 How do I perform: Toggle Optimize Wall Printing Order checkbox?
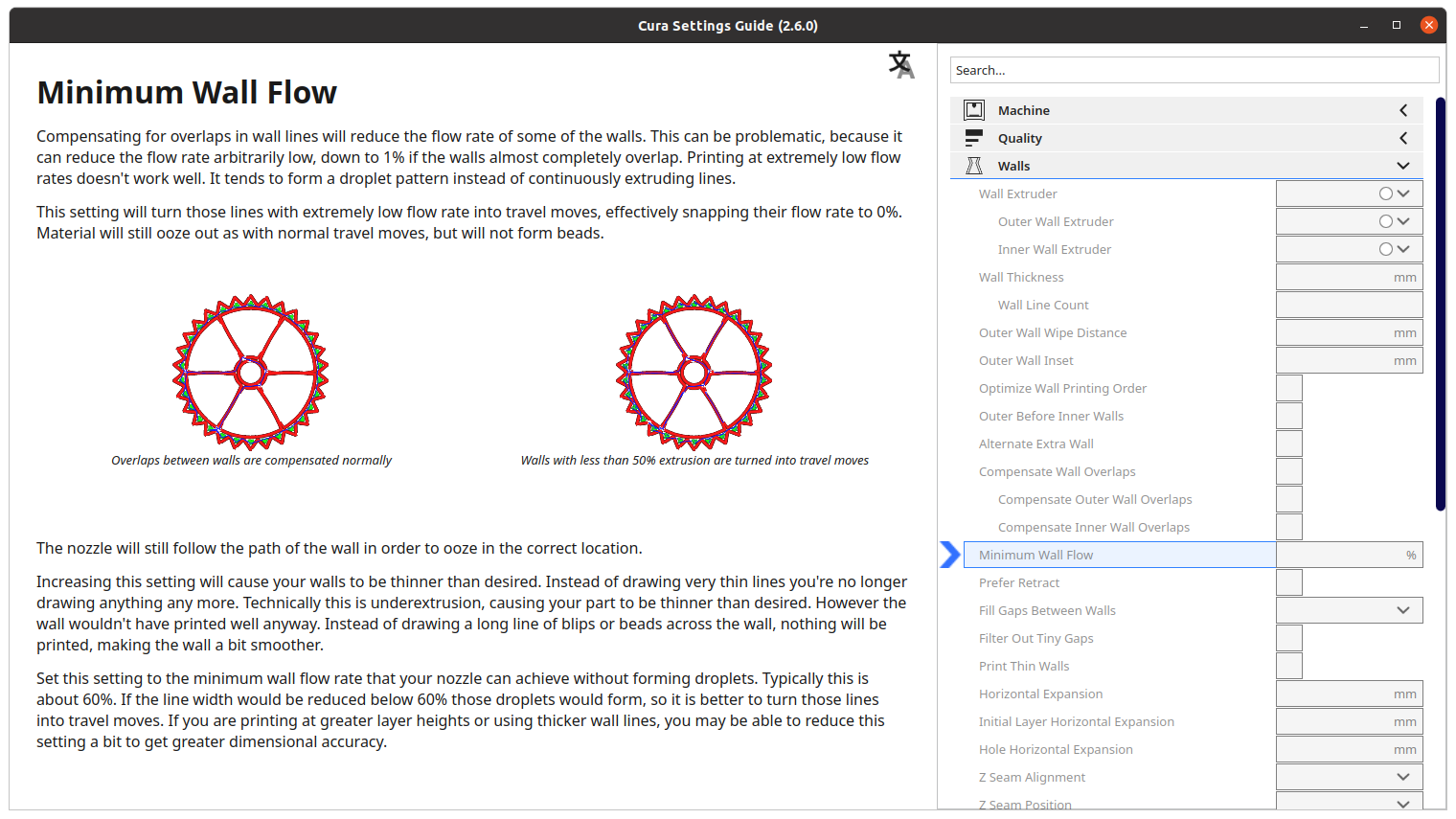(1289, 388)
